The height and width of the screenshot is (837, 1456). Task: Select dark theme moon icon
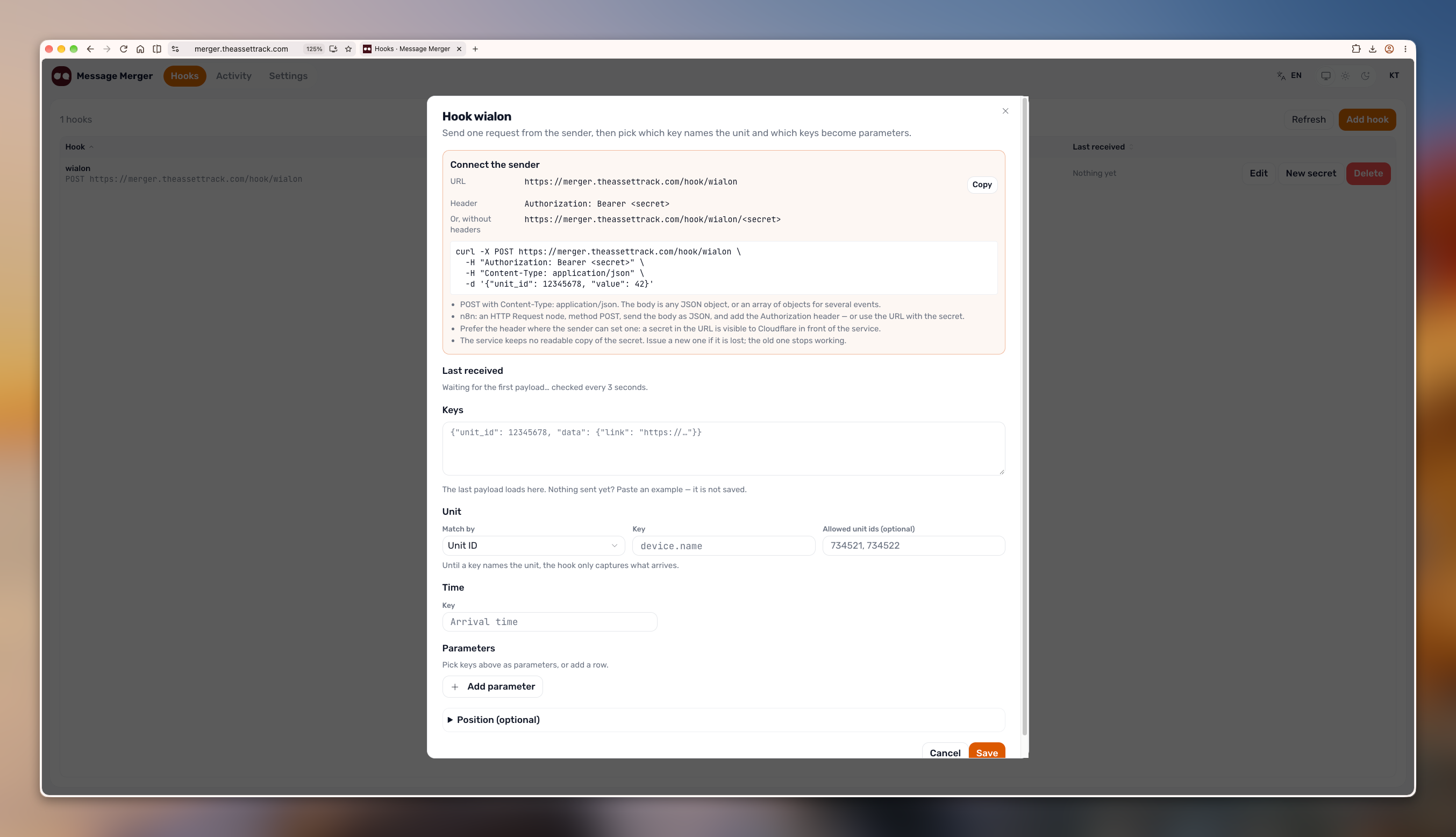coord(1365,75)
